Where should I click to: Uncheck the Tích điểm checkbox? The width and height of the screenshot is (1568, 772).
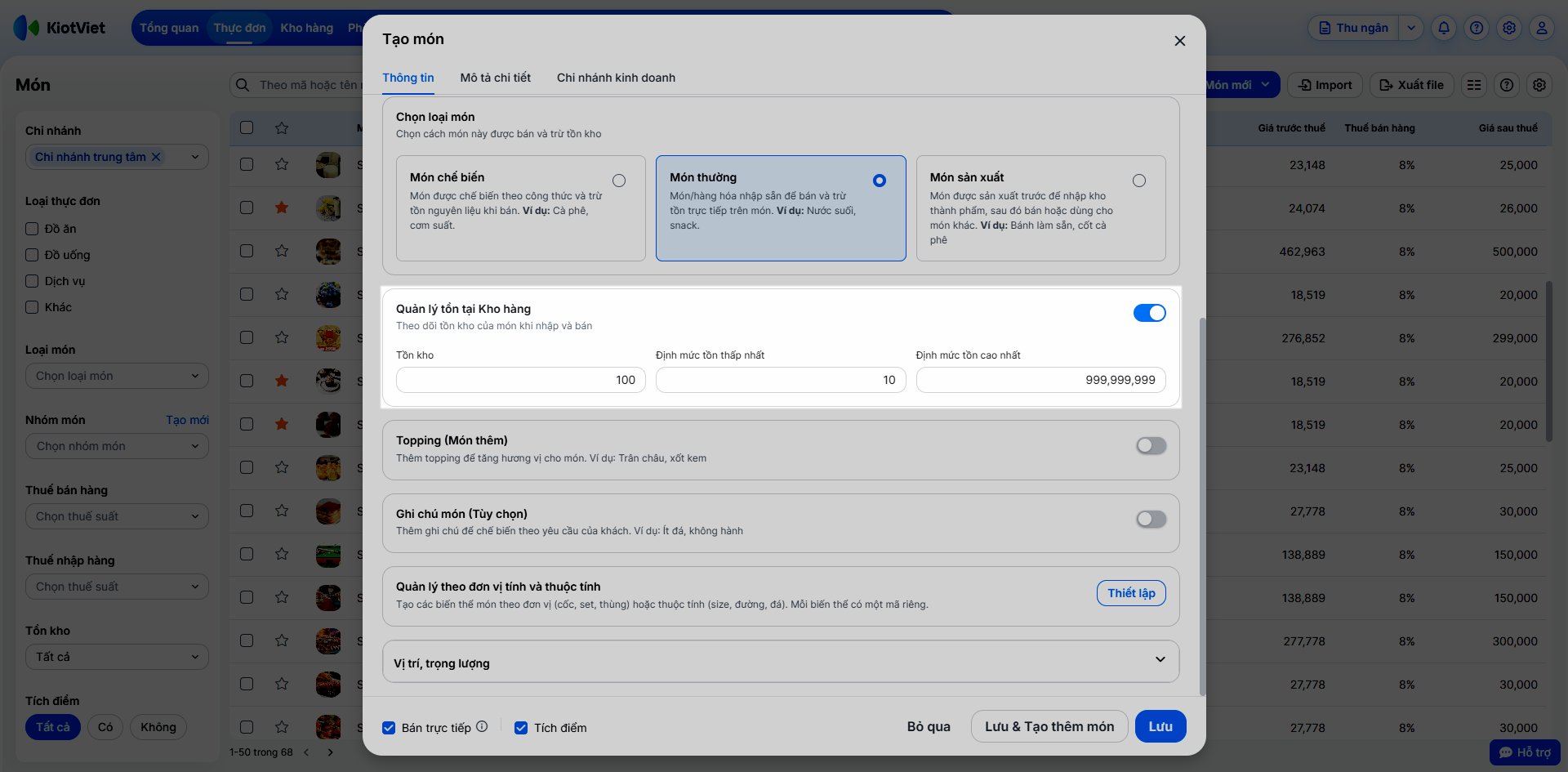pos(521,728)
